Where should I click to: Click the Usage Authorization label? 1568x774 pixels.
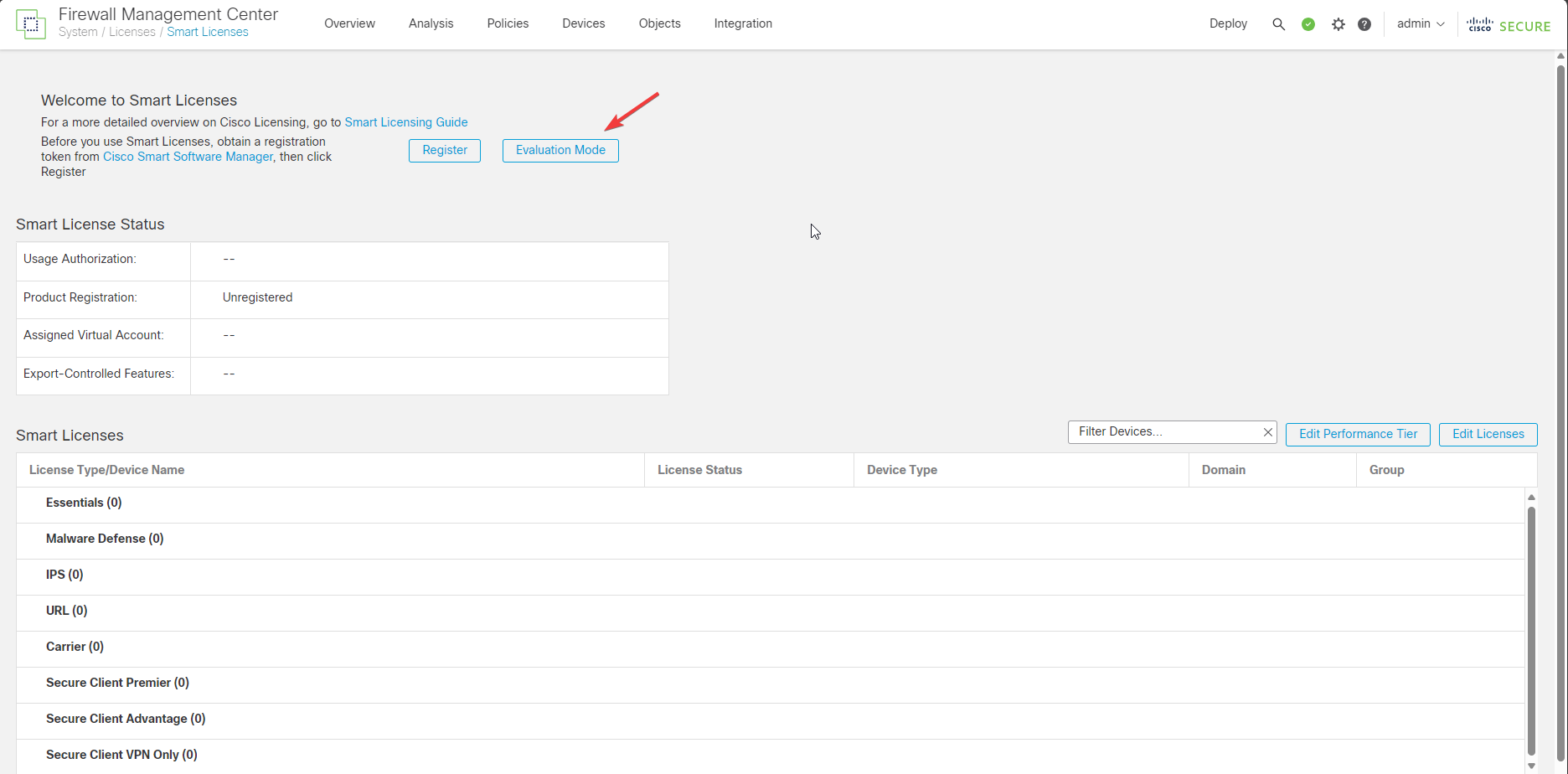pyautogui.click(x=80, y=259)
